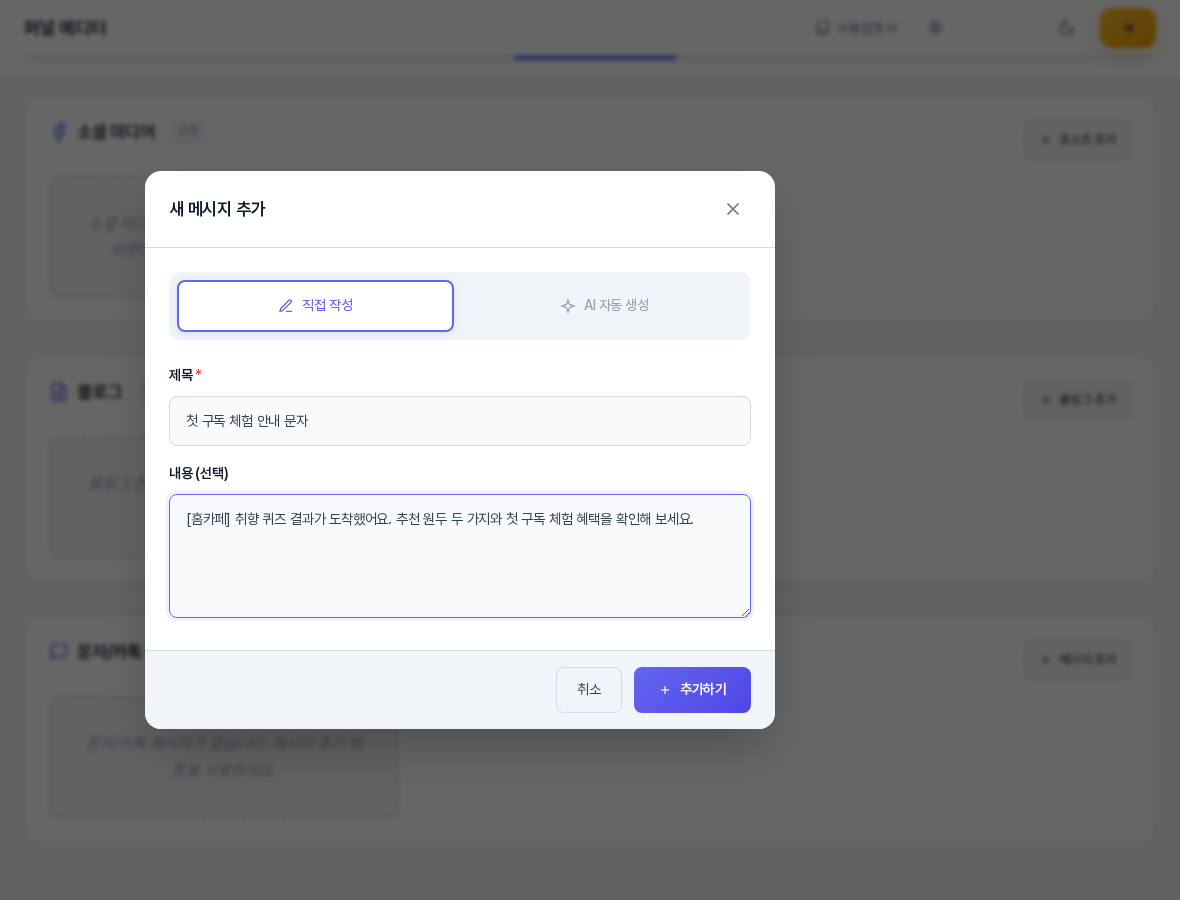Submit with the 추가하기 button
Screen dimensions: 1180x900
tap(692, 689)
